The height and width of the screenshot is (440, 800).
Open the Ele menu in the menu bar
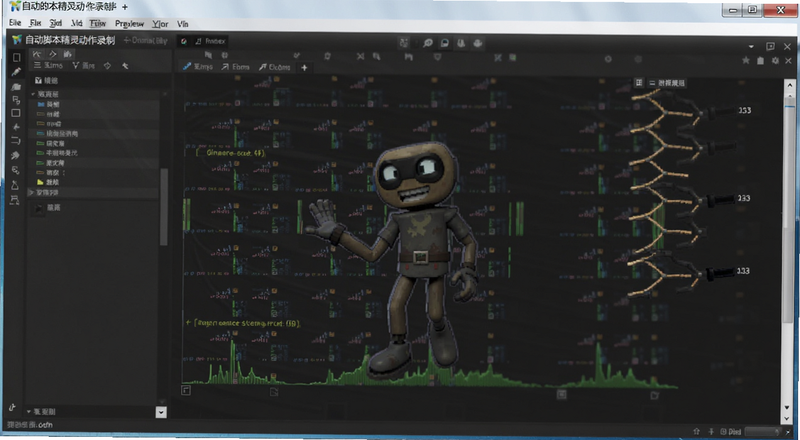coord(15,23)
